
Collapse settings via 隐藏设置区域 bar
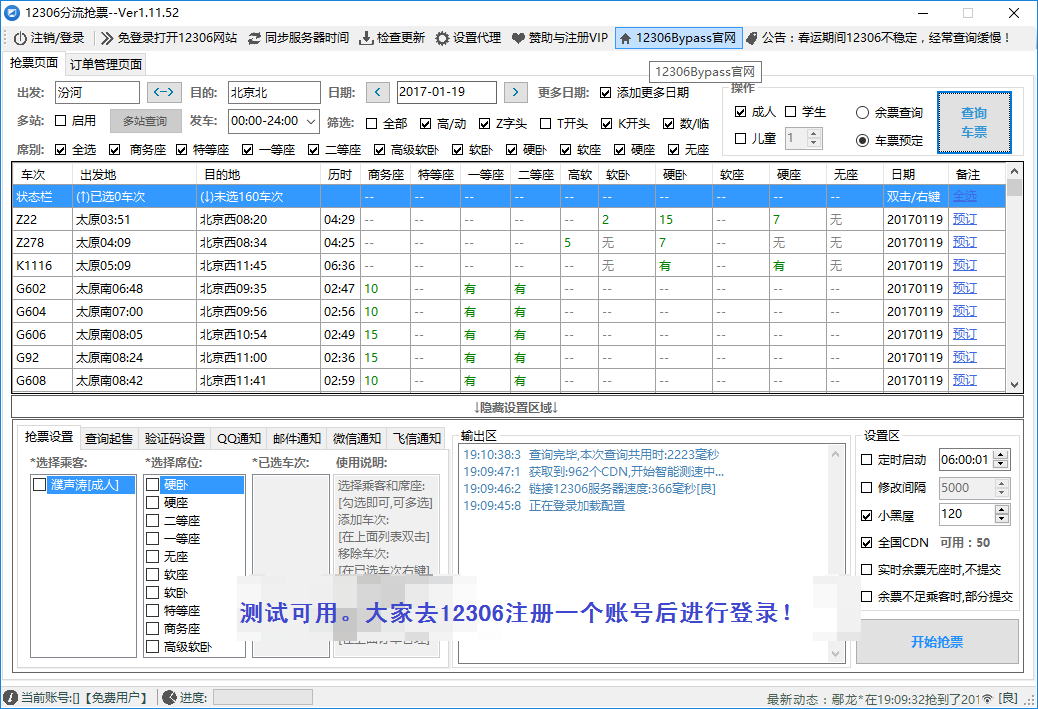[x=517, y=407]
